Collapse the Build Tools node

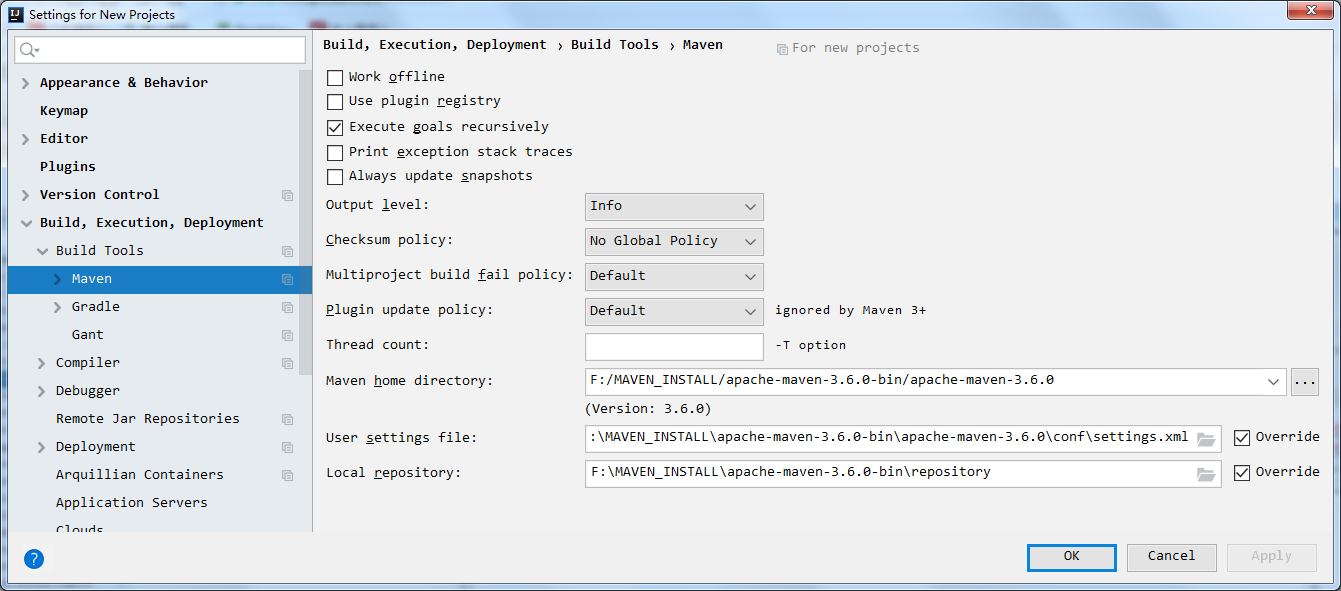(x=42, y=251)
